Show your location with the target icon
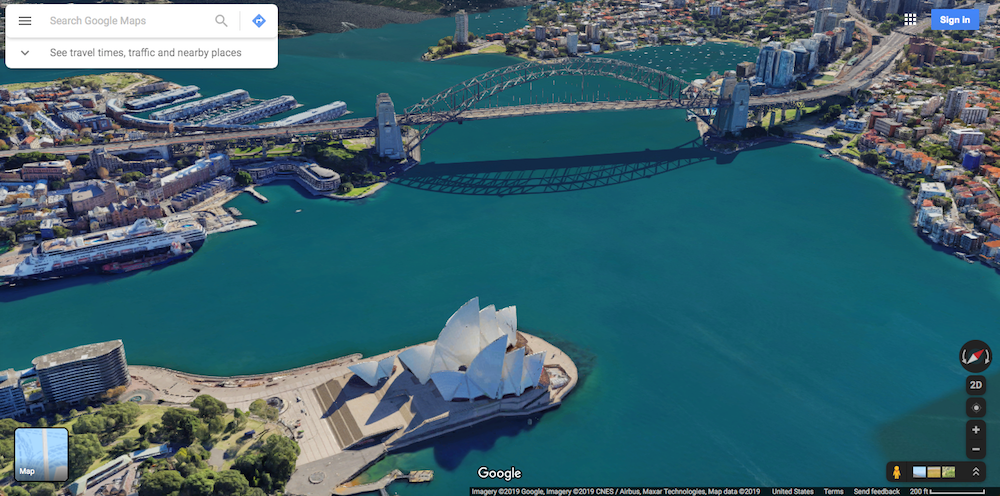 pos(976,408)
